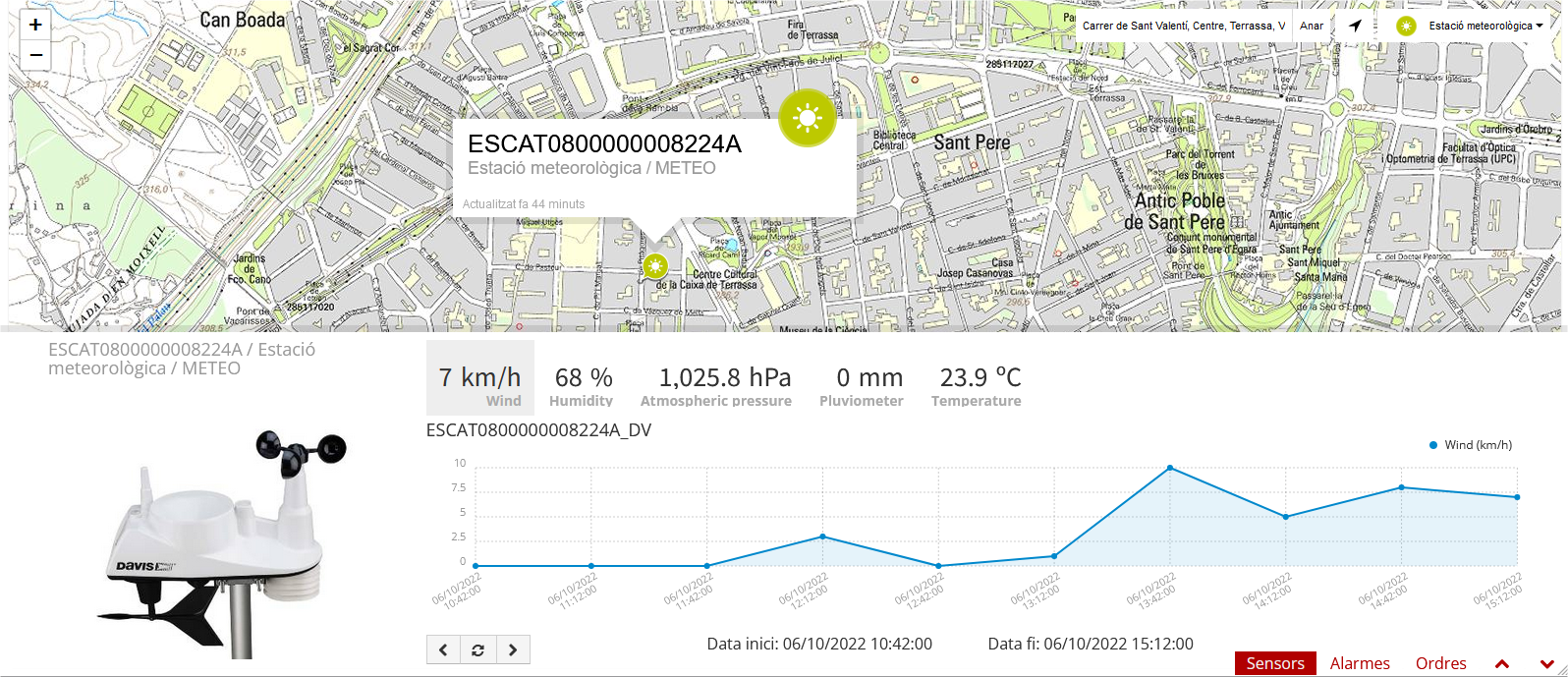Zoom out on the map

click(35, 55)
